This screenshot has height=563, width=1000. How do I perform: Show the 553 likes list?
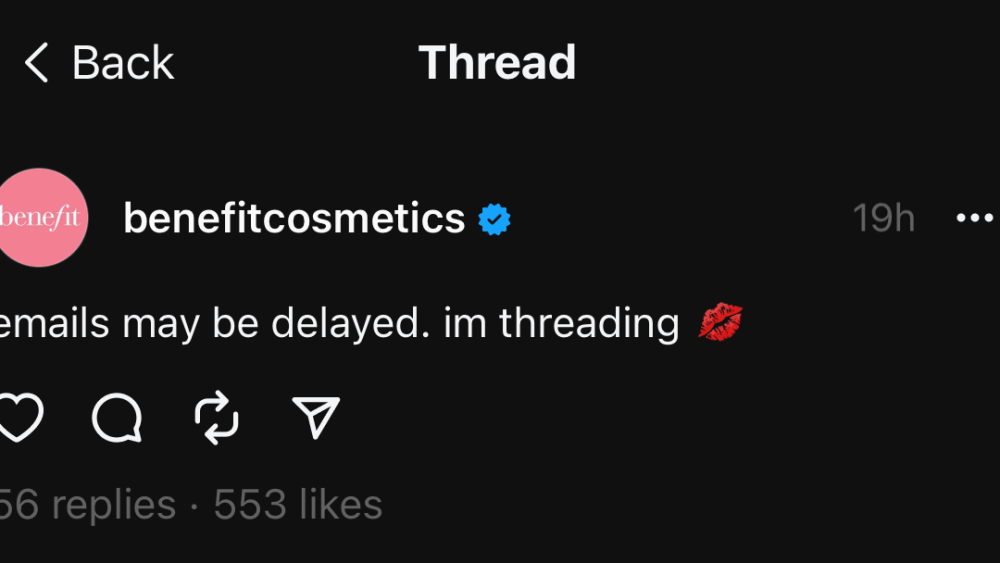click(x=298, y=505)
